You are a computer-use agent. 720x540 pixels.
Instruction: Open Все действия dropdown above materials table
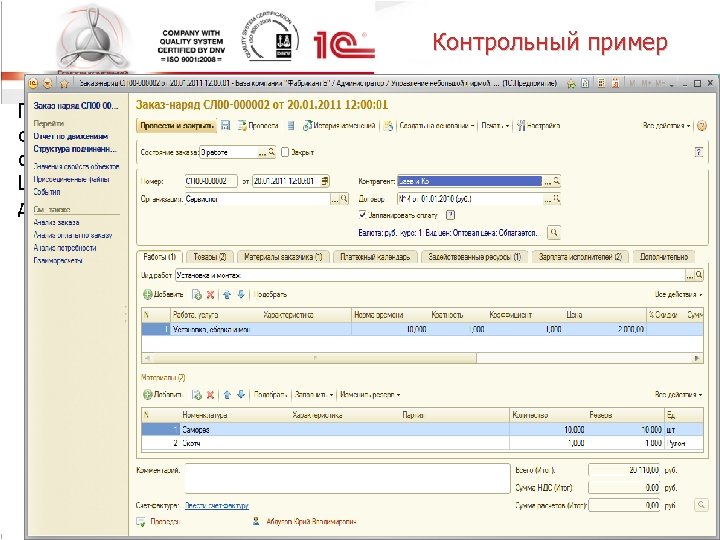(x=679, y=395)
